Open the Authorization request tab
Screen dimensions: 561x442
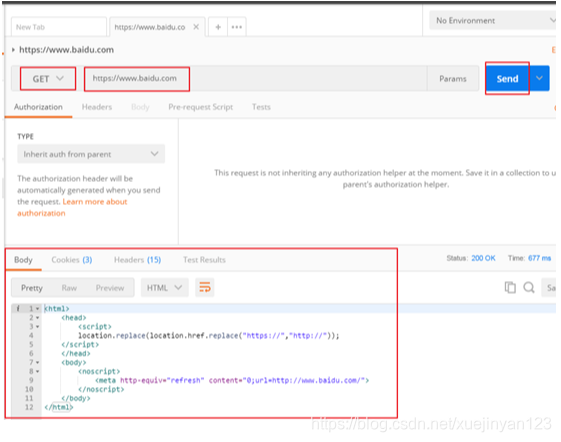(x=38, y=107)
